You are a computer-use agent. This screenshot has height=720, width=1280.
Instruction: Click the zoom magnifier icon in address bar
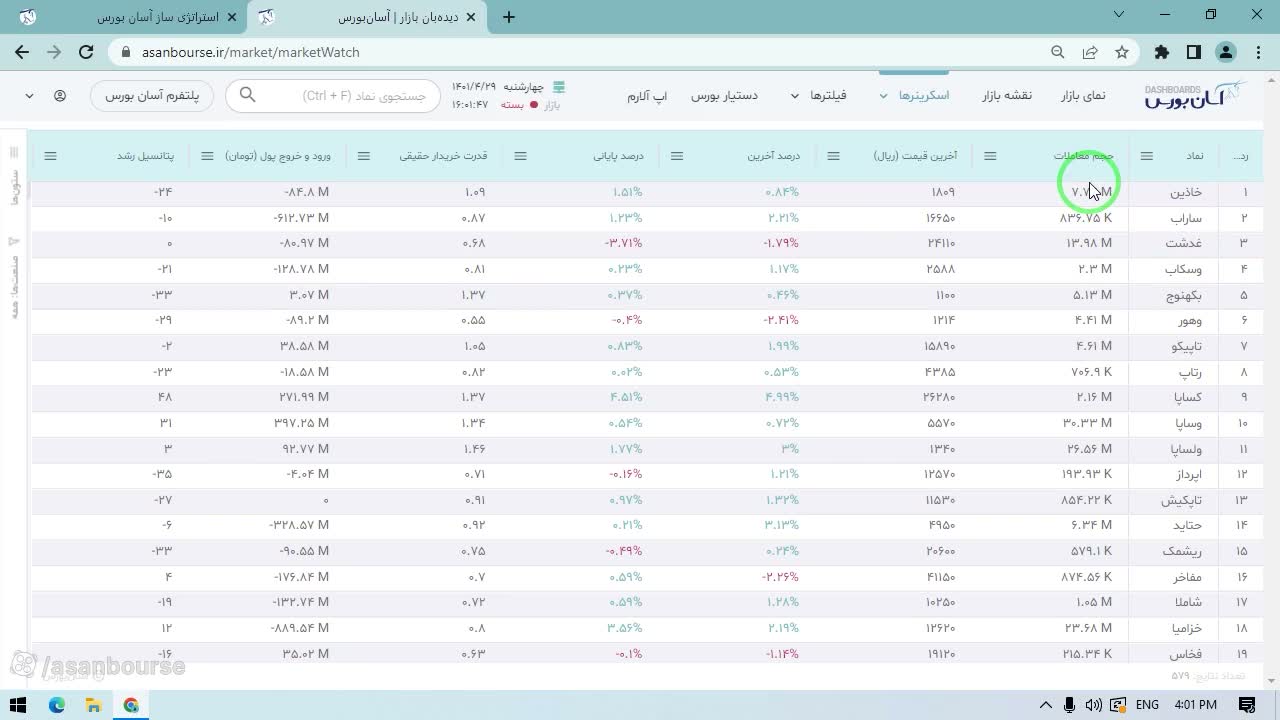click(1058, 52)
